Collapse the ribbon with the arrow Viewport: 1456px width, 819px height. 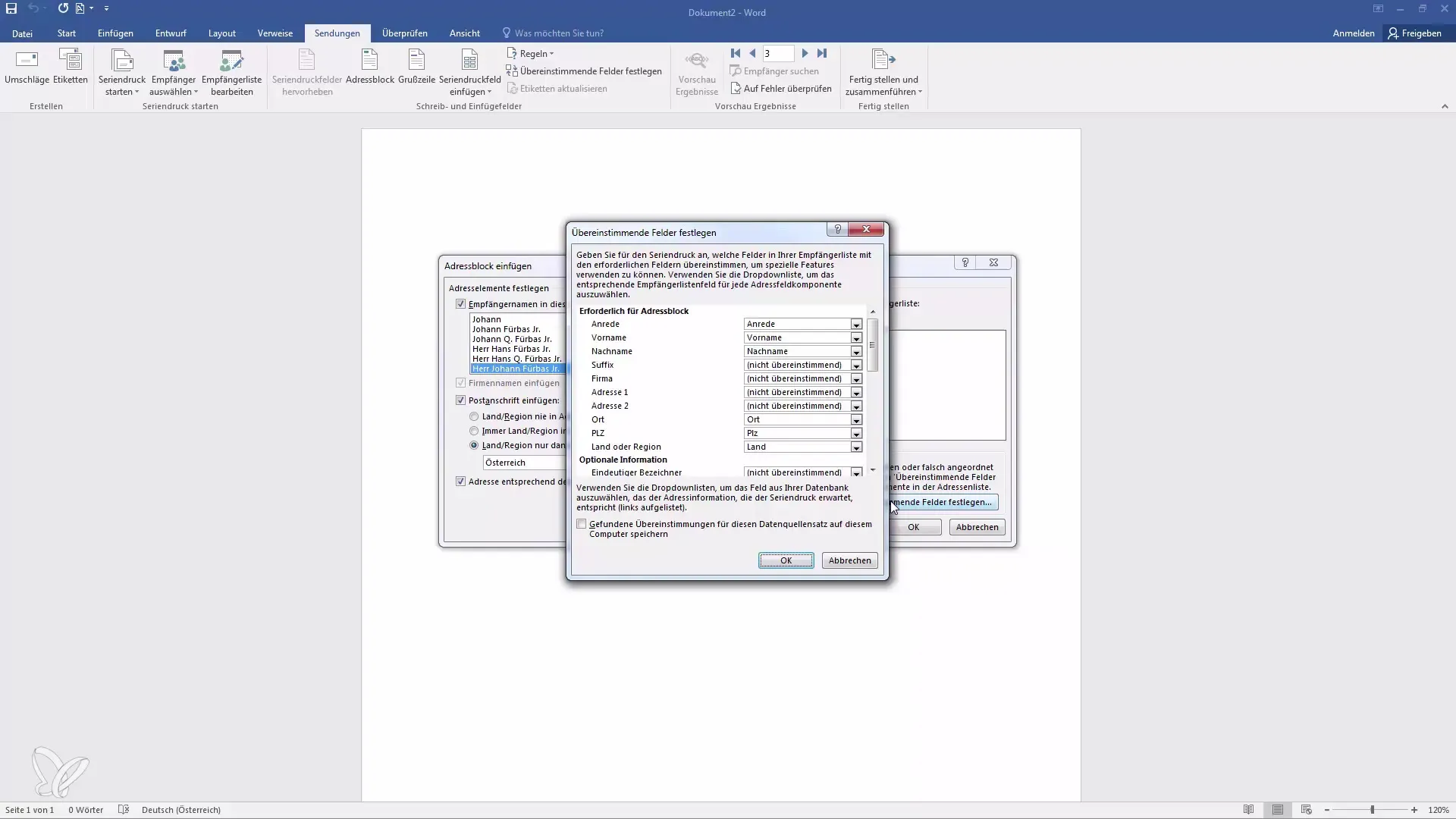[x=1445, y=106]
